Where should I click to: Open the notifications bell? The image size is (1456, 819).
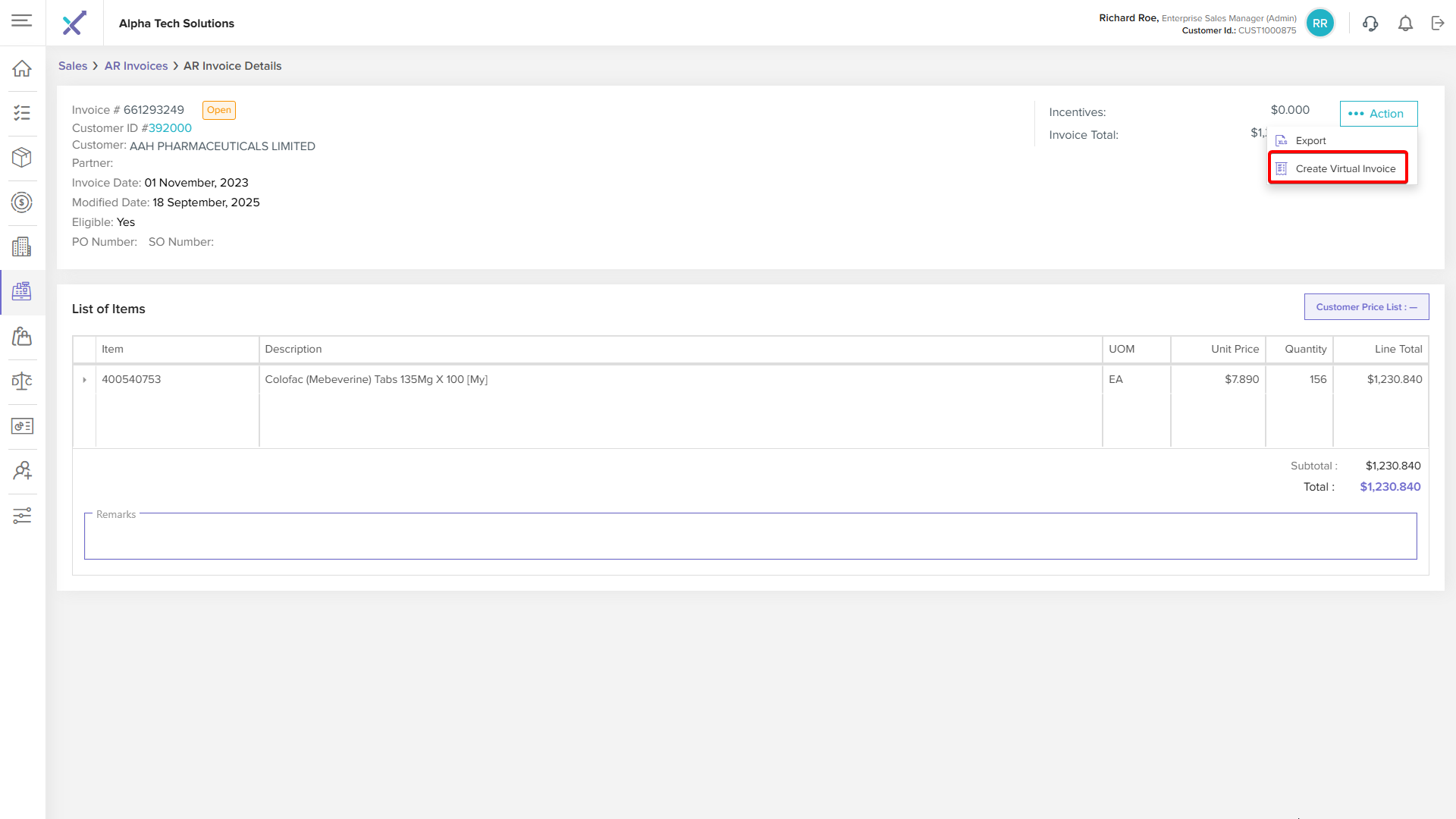pyautogui.click(x=1405, y=24)
